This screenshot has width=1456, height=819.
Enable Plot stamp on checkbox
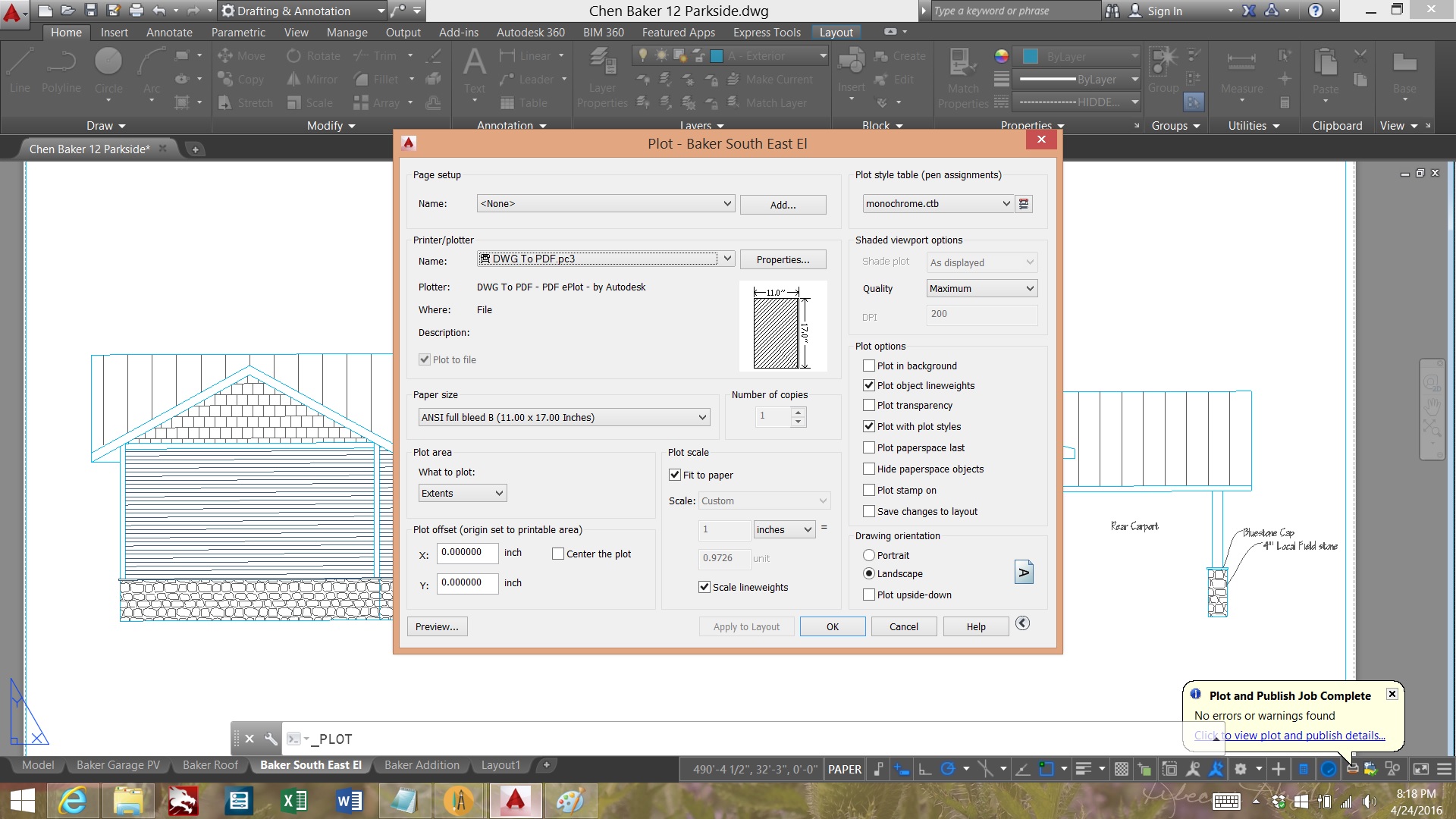pos(869,490)
